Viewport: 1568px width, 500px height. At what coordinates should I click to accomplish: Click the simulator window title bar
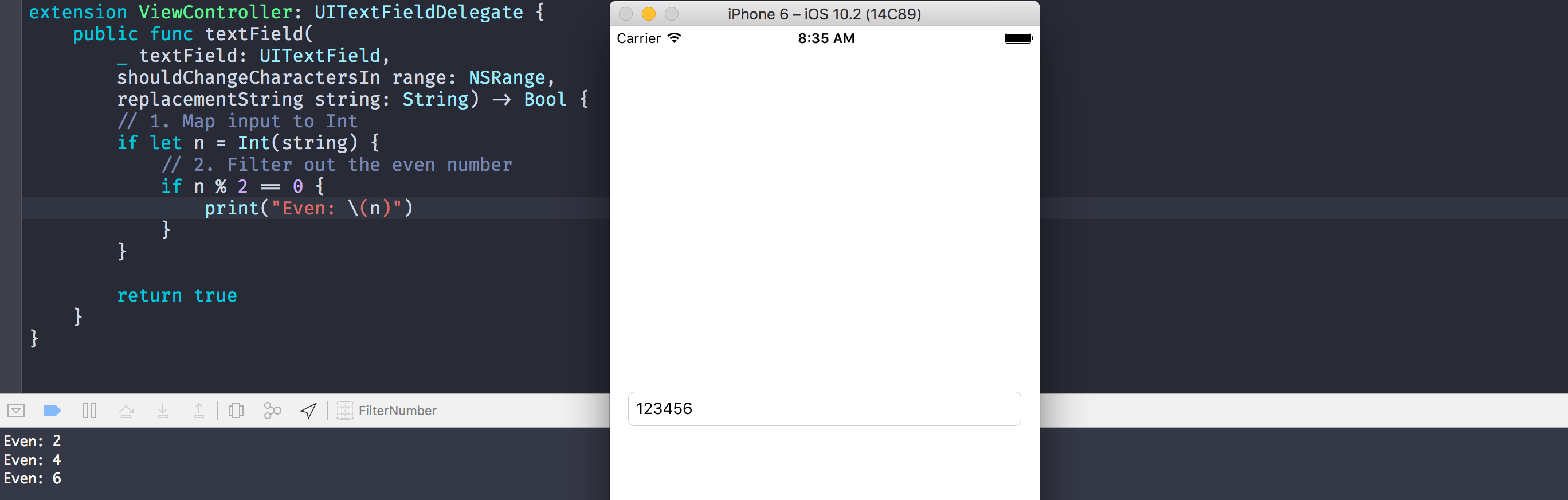(824, 14)
